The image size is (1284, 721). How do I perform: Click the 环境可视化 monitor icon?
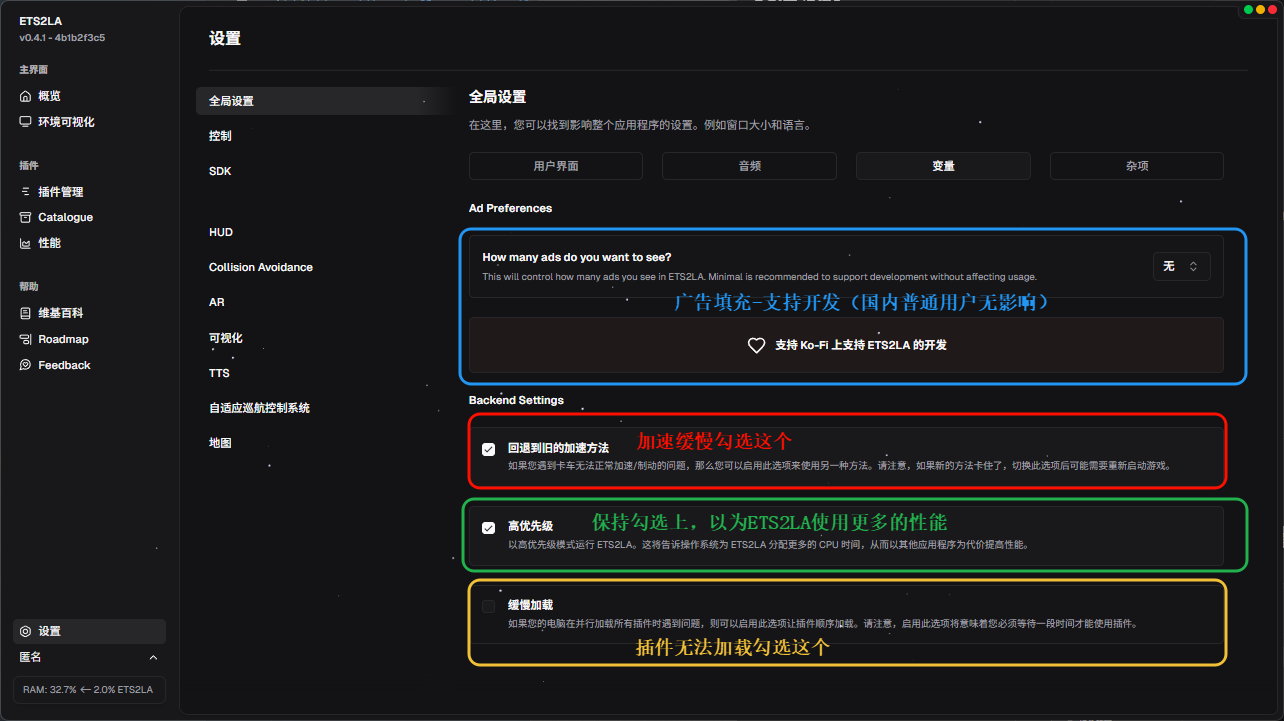26,122
